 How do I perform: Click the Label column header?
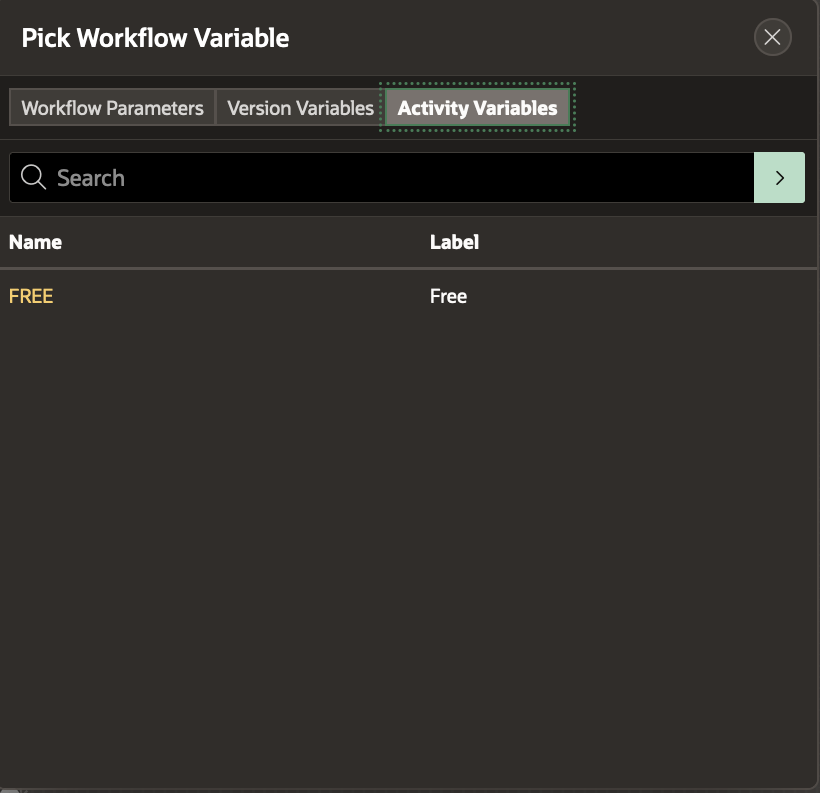[454, 242]
